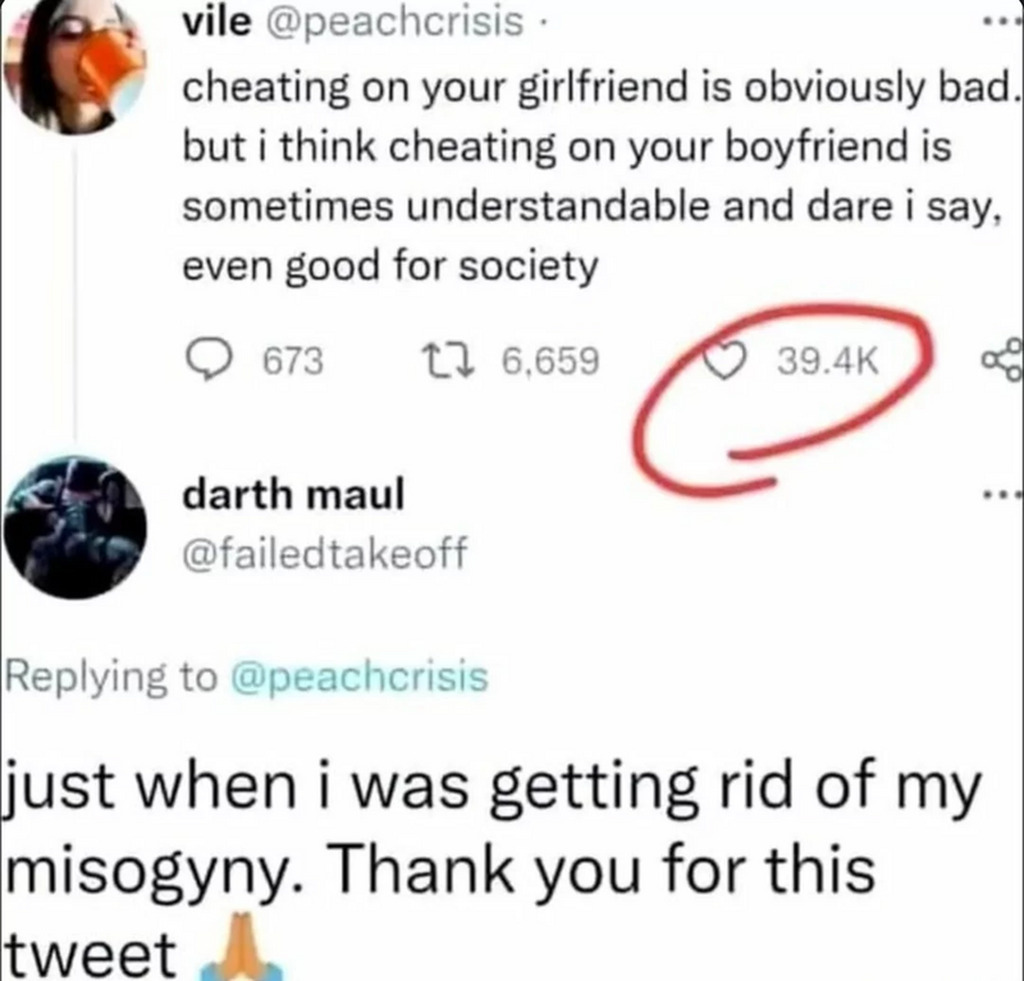This screenshot has height=981, width=1024.
Task: View the 673 replies count
Action: [x=293, y=360]
